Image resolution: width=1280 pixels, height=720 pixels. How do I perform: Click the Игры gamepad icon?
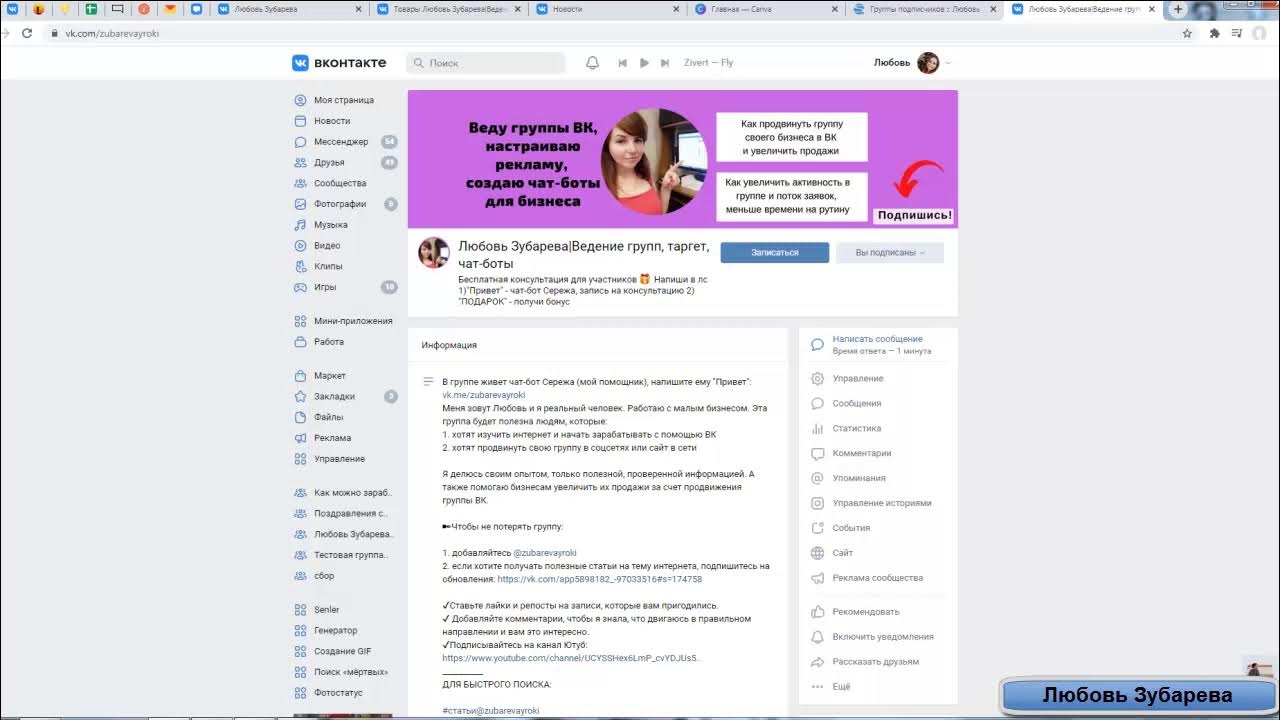300,287
